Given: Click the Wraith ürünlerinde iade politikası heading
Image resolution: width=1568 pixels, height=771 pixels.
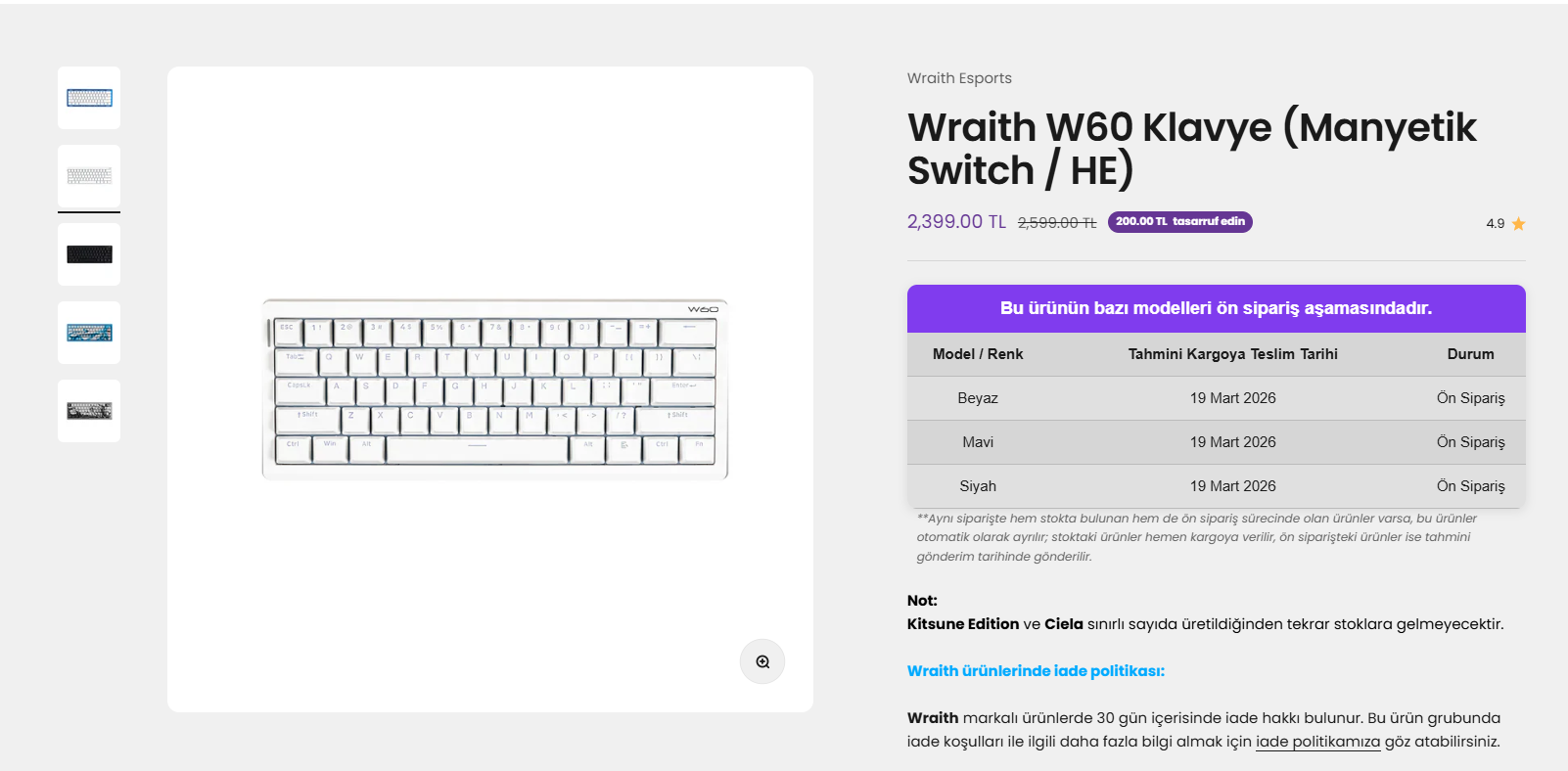Looking at the screenshot, I should [1036, 671].
